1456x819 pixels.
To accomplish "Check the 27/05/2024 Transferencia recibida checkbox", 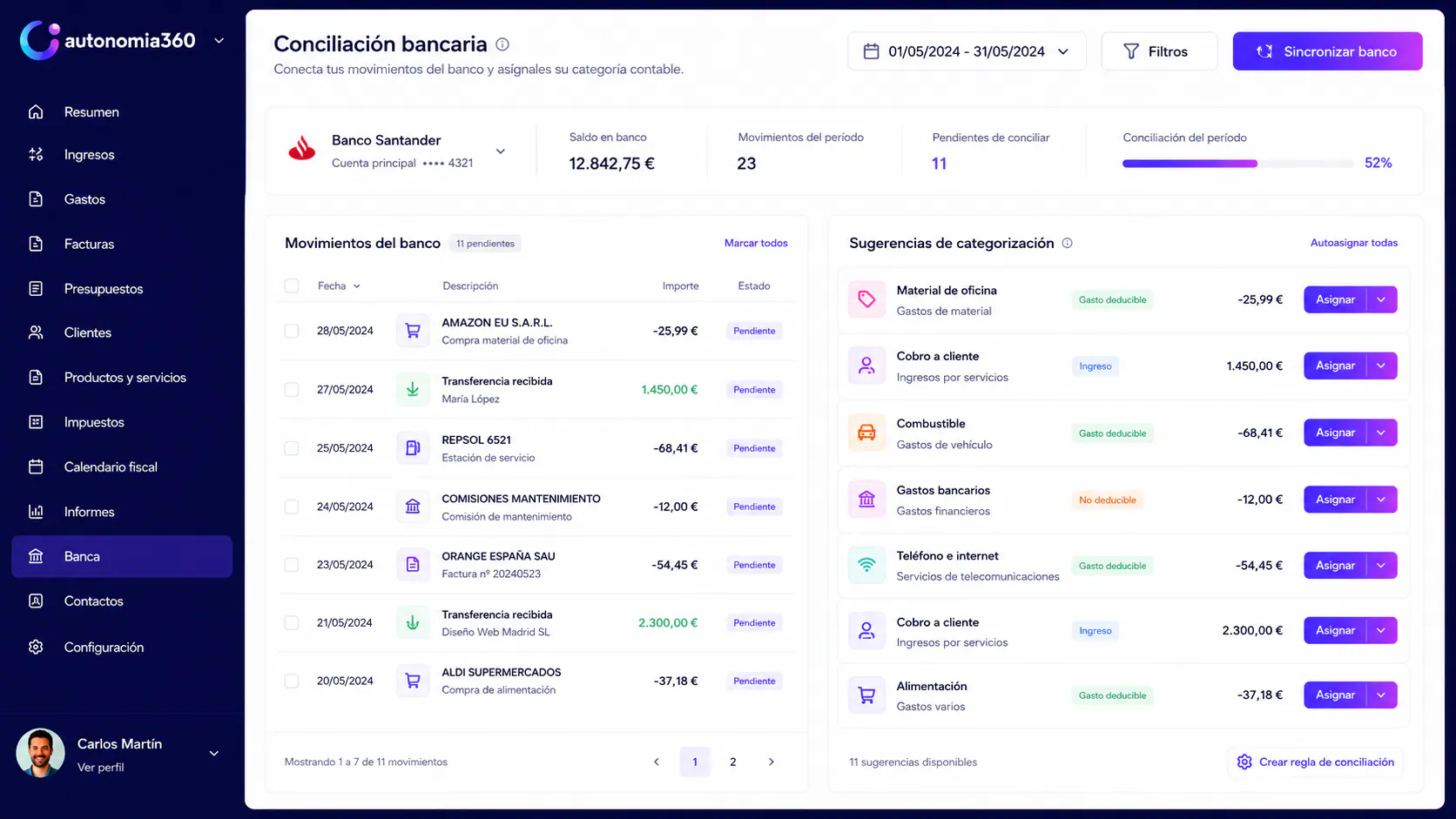I will pos(292,389).
